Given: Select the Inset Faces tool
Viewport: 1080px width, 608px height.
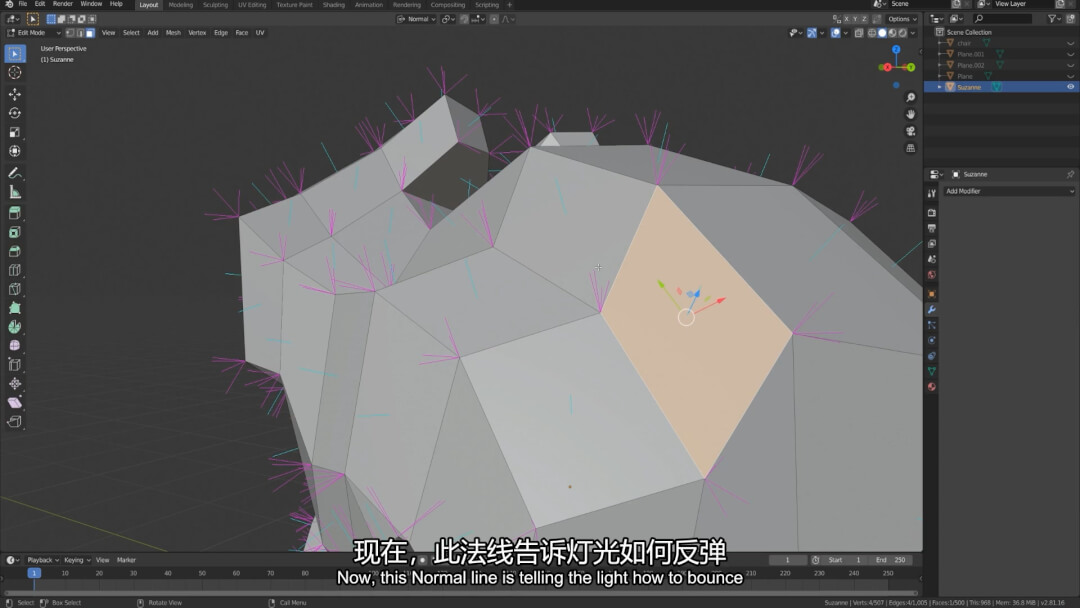Looking at the screenshot, I should point(14,233).
